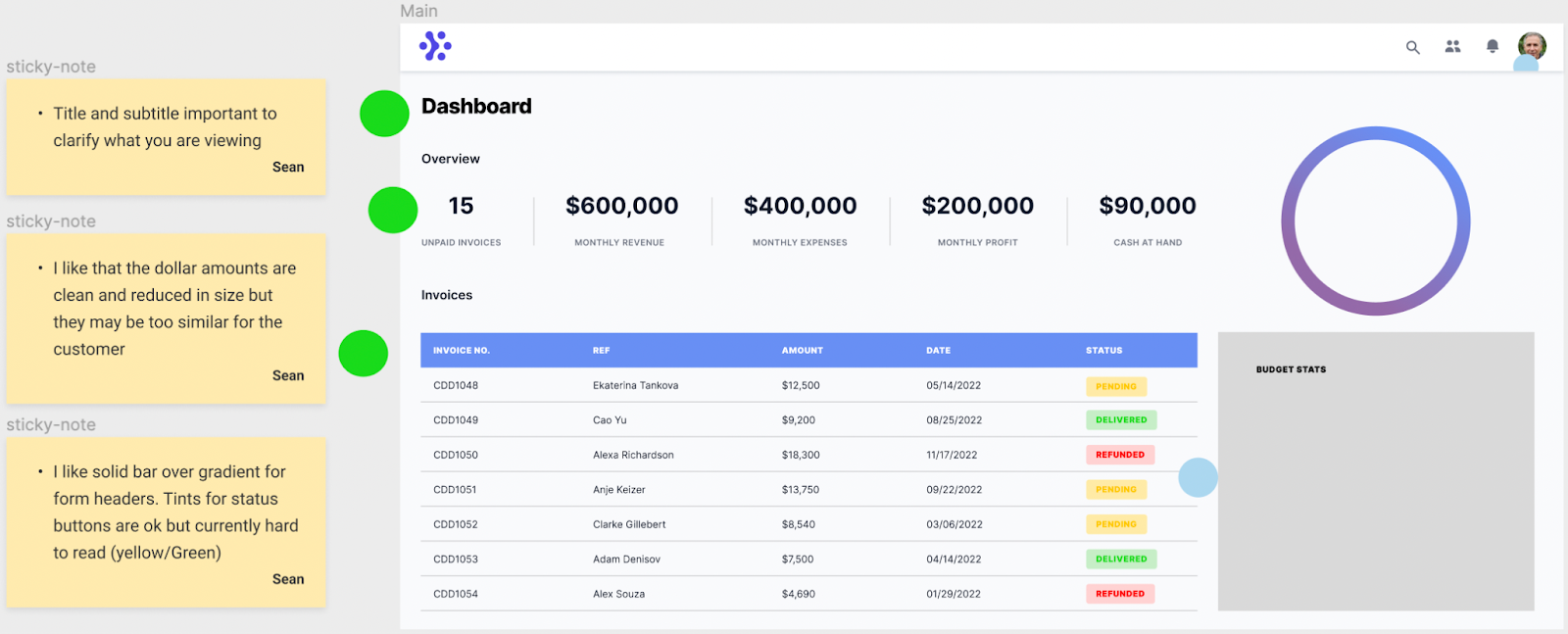This screenshot has height=634, width=1568.
Task: Select invoice number CDD1053
Action: (x=456, y=560)
